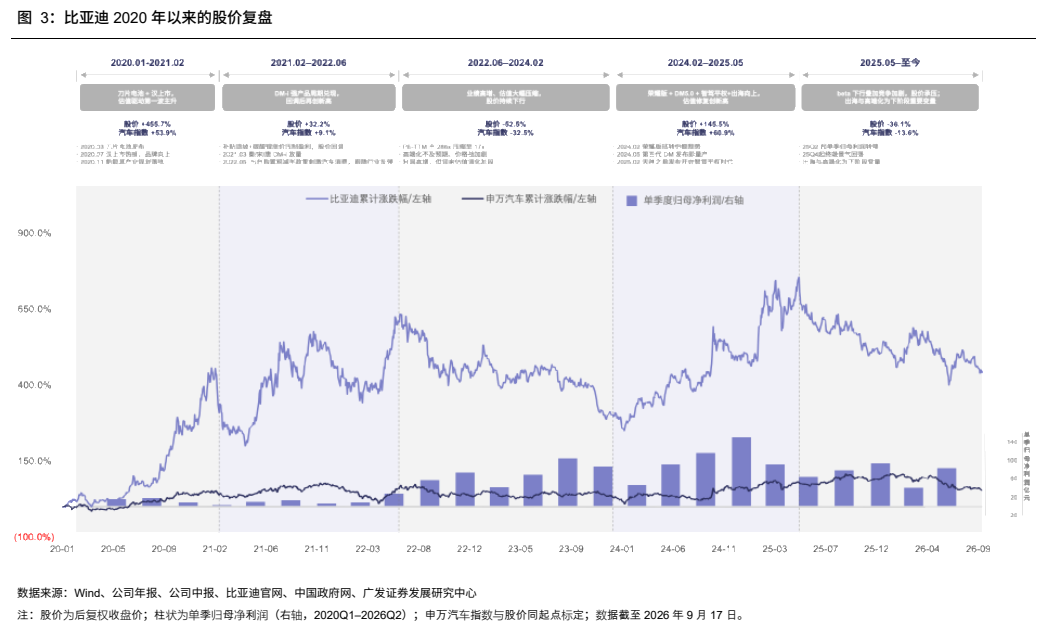Click the 26-09 date label

[978, 548]
